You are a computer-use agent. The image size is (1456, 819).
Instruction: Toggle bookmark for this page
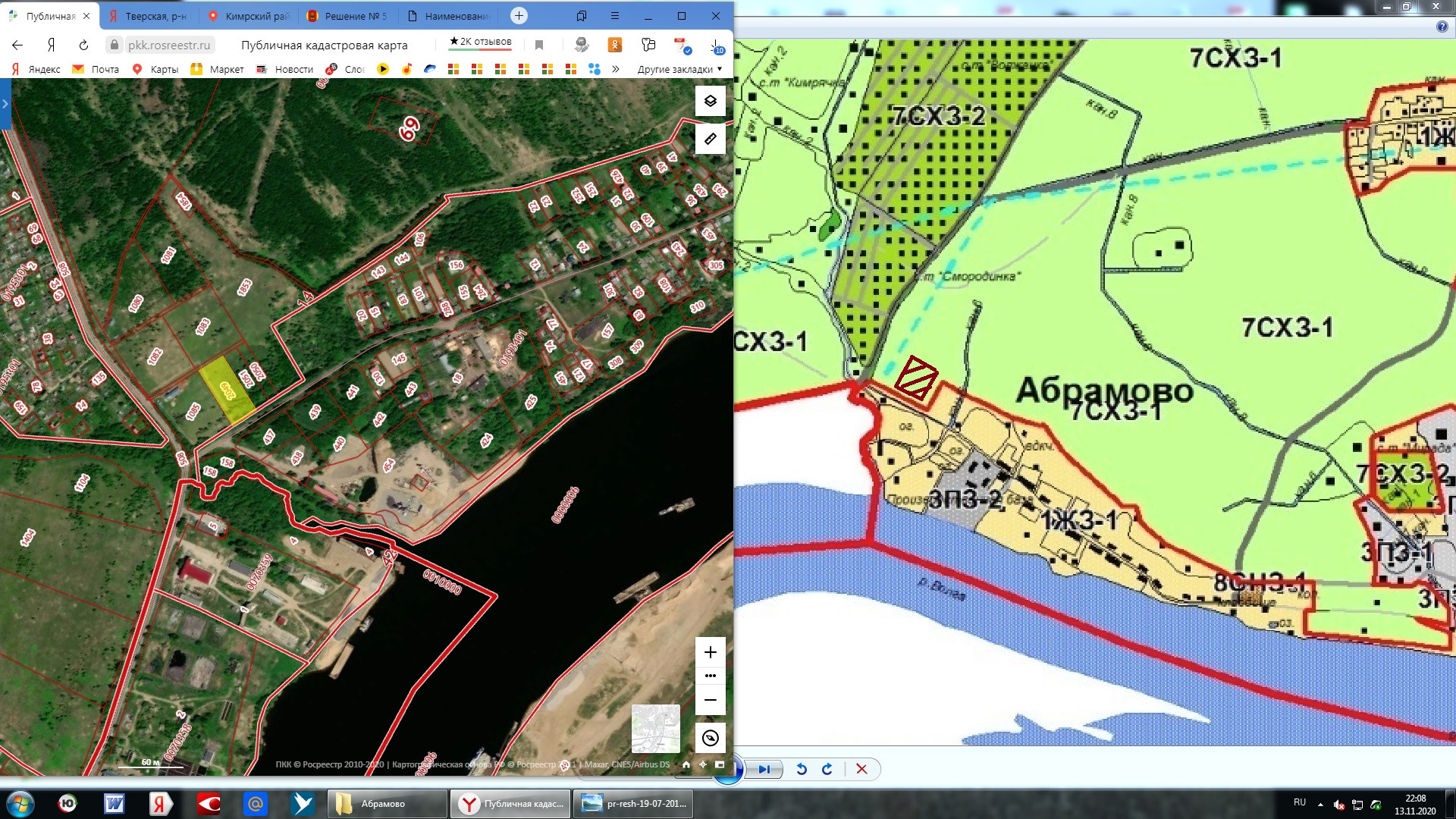(539, 45)
